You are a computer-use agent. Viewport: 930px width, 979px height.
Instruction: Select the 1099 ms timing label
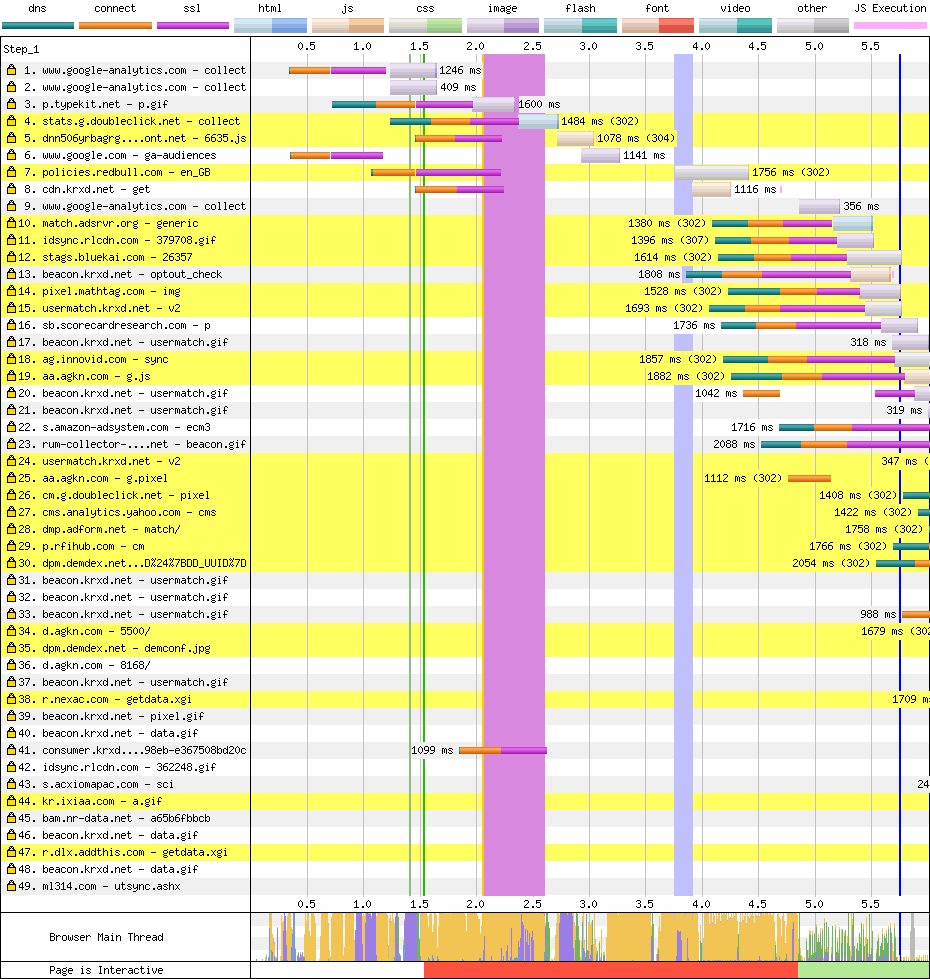tap(432, 750)
